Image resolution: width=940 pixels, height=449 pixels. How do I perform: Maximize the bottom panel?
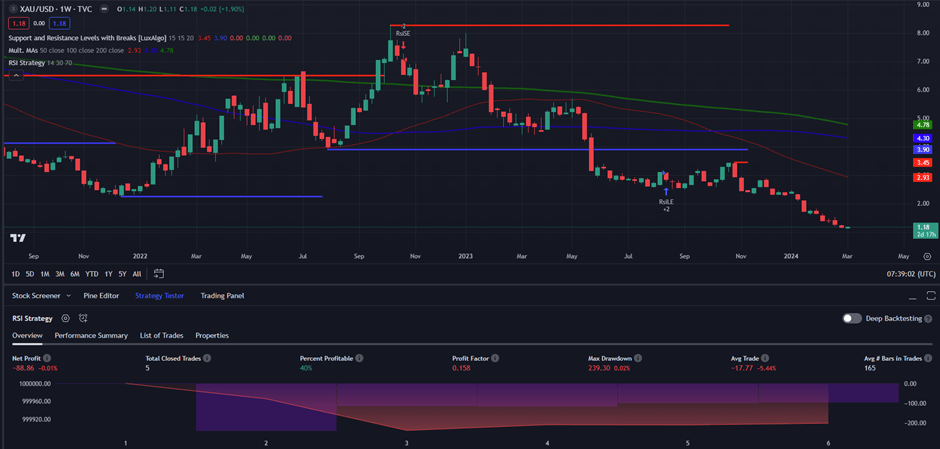coord(930,296)
